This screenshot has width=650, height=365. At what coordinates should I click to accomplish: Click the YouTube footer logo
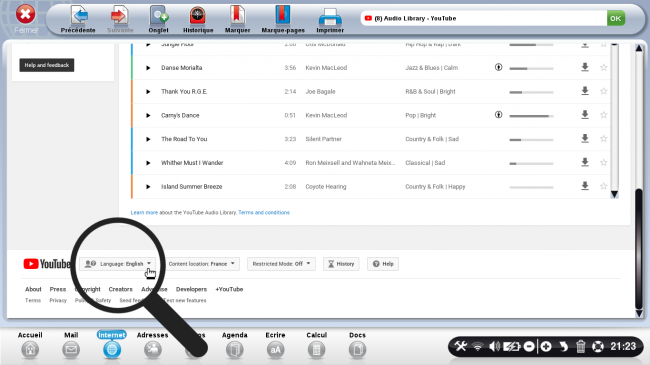[47, 264]
